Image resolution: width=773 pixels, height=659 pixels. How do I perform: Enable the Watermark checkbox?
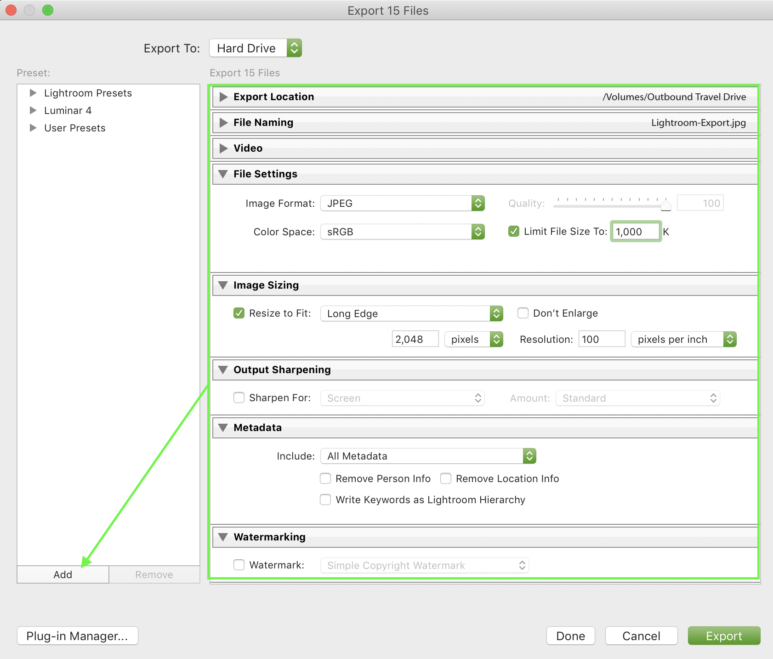(x=239, y=565)
